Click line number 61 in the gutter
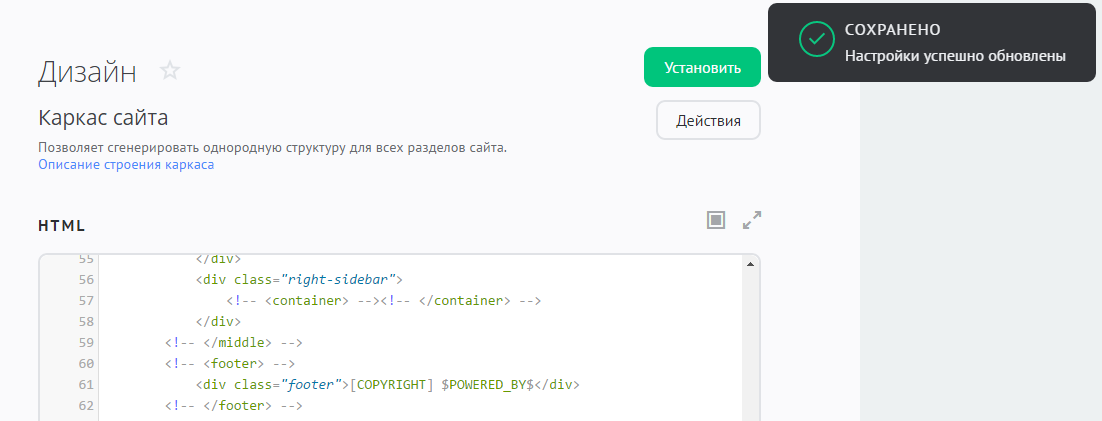Screen dimensions: 1102x421 [85, 384]
